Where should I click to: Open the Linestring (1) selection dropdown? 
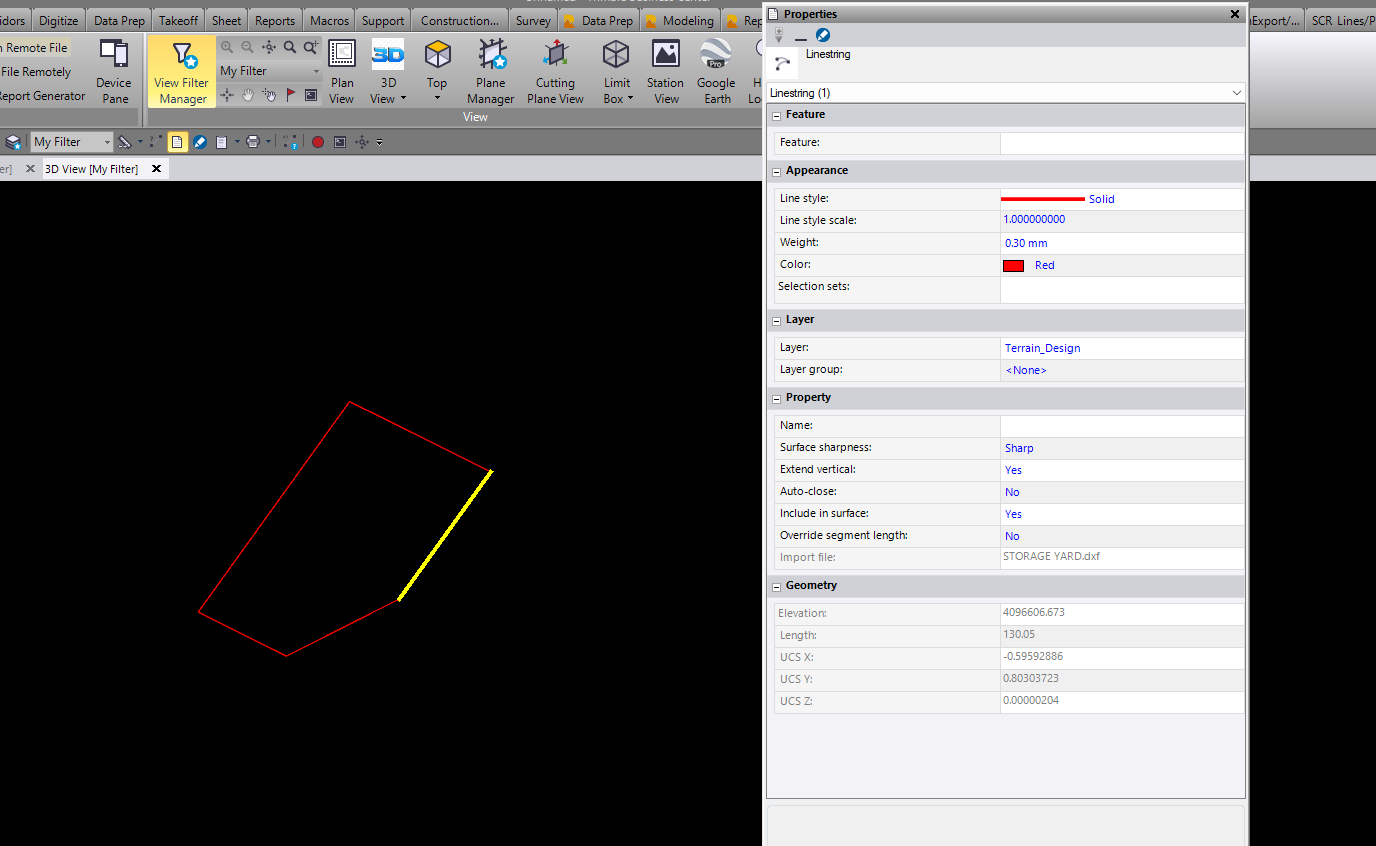point(1006,93)
